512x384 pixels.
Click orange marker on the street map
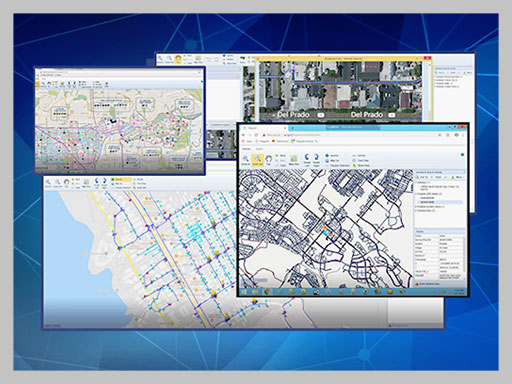[x=325, y=228]
